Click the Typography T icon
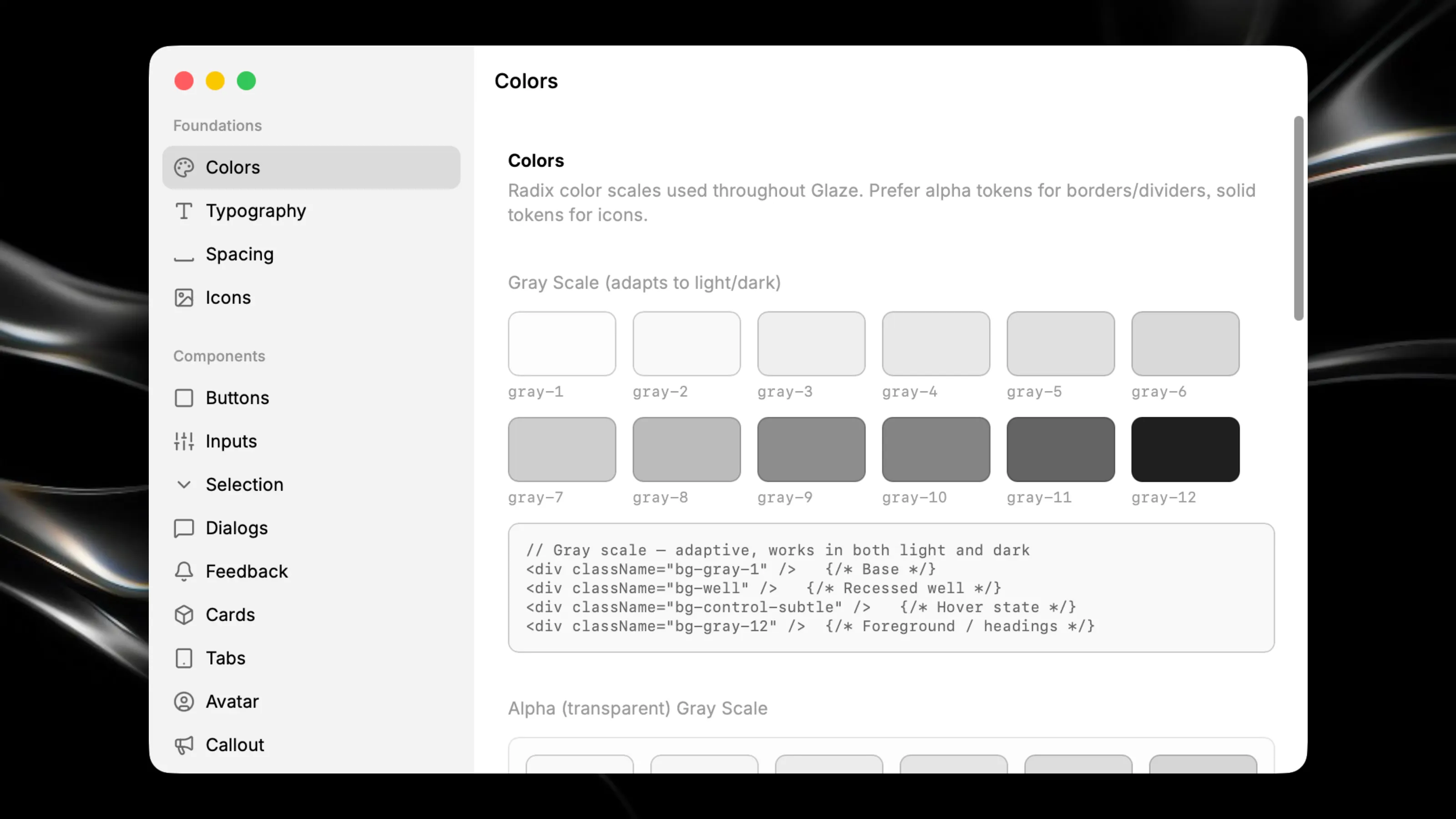 pyautogui.click(x=184, y=211)
